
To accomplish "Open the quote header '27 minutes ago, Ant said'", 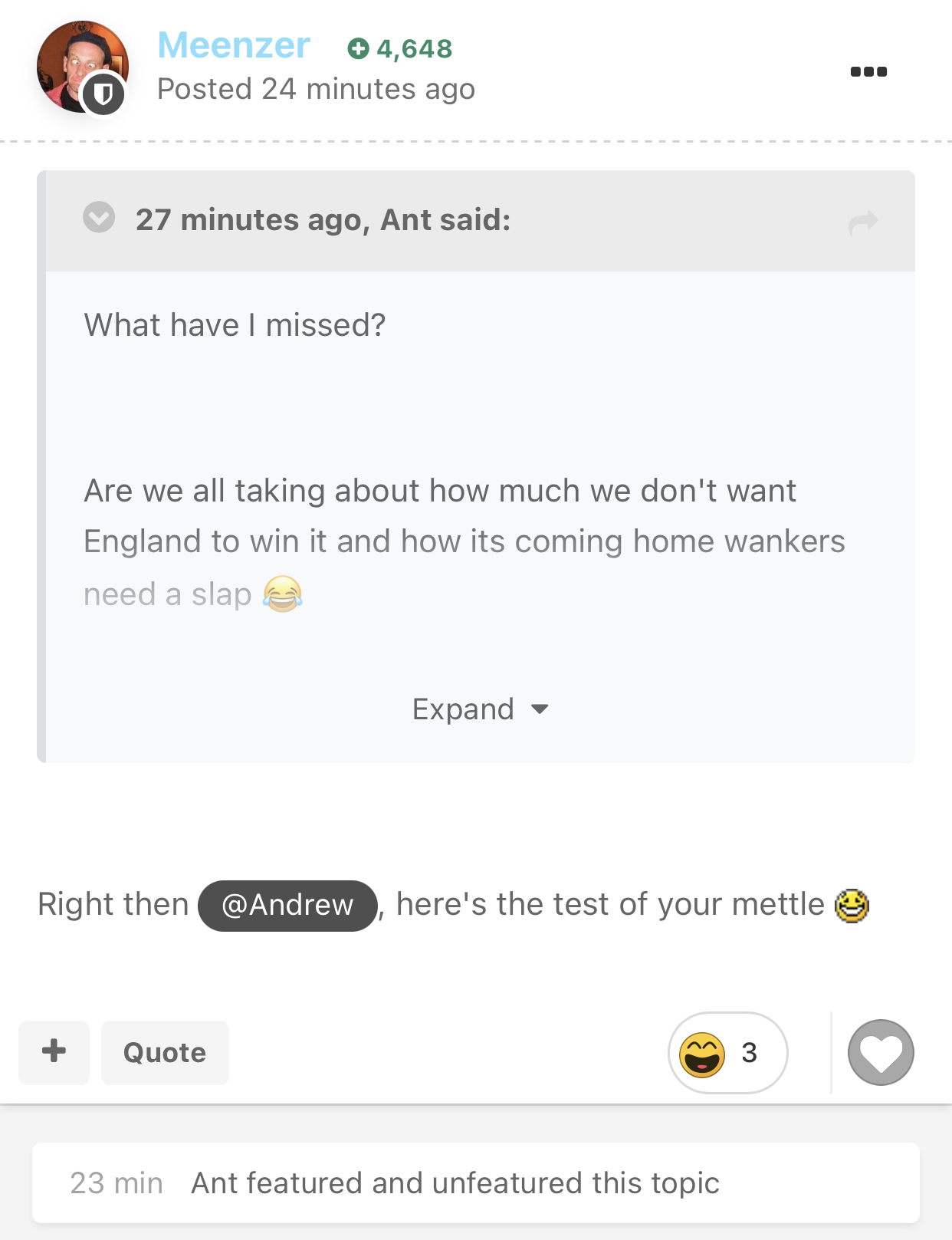I will (x=323, y=220).
